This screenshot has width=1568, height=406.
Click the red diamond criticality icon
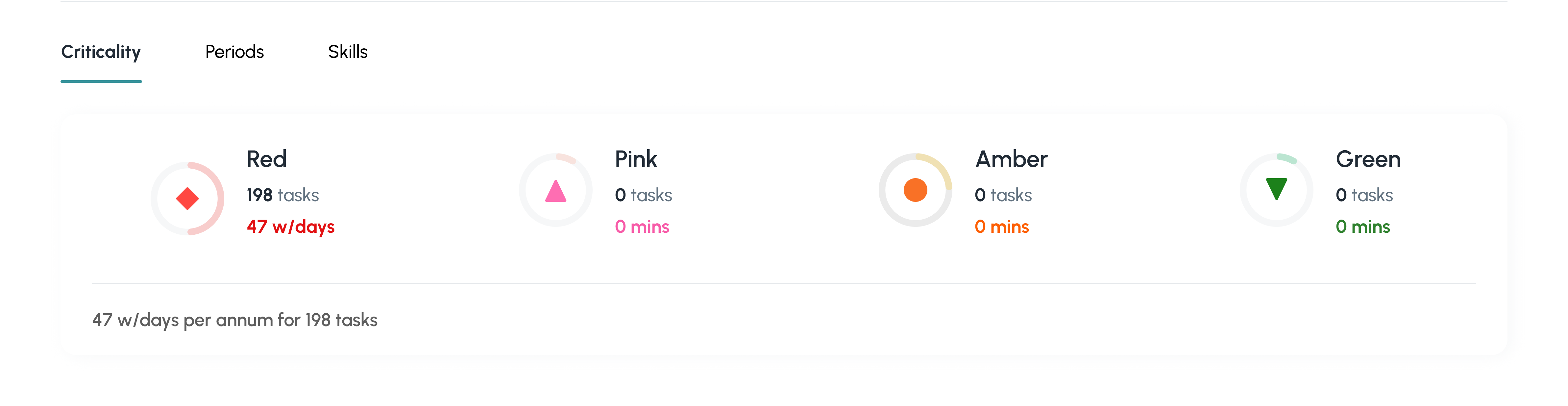coord(187,199)
